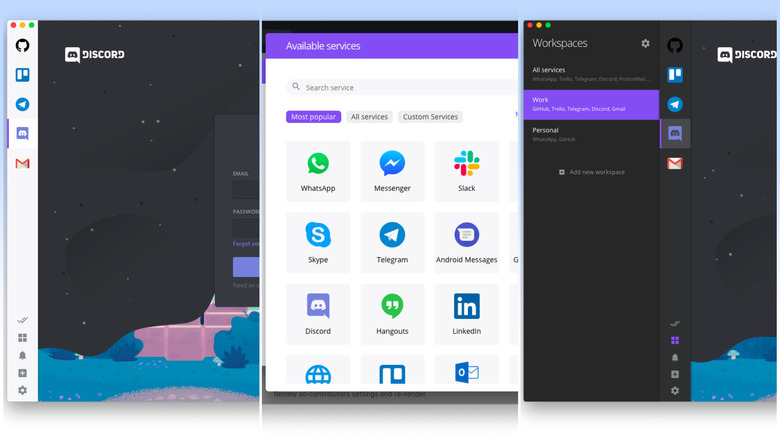780x438 pixels.
Task: Select the Most popular filter tab
Action: 313,117
